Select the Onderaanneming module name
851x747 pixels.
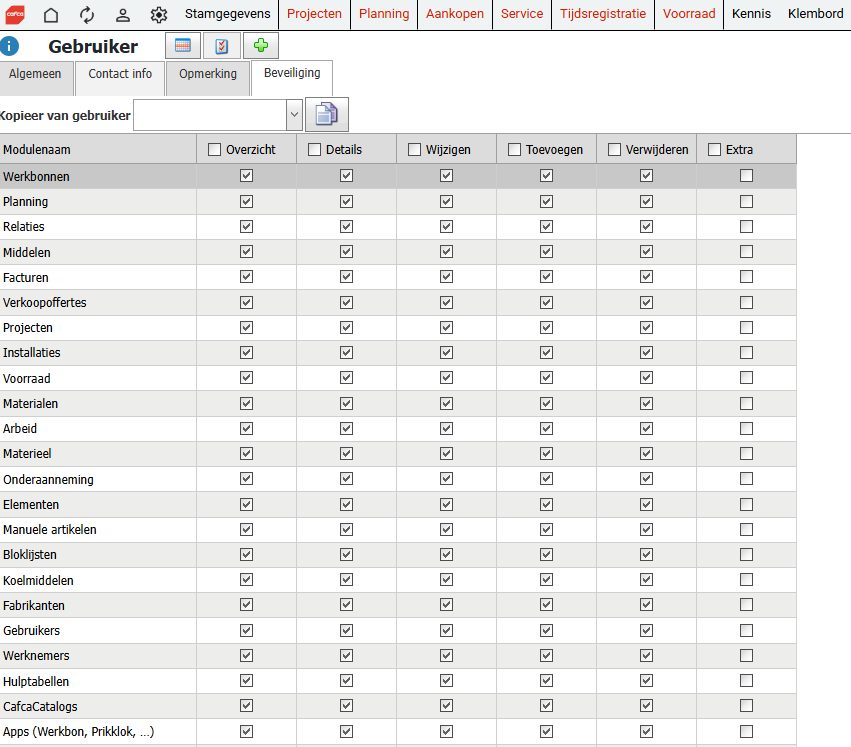tap(48, 480)
